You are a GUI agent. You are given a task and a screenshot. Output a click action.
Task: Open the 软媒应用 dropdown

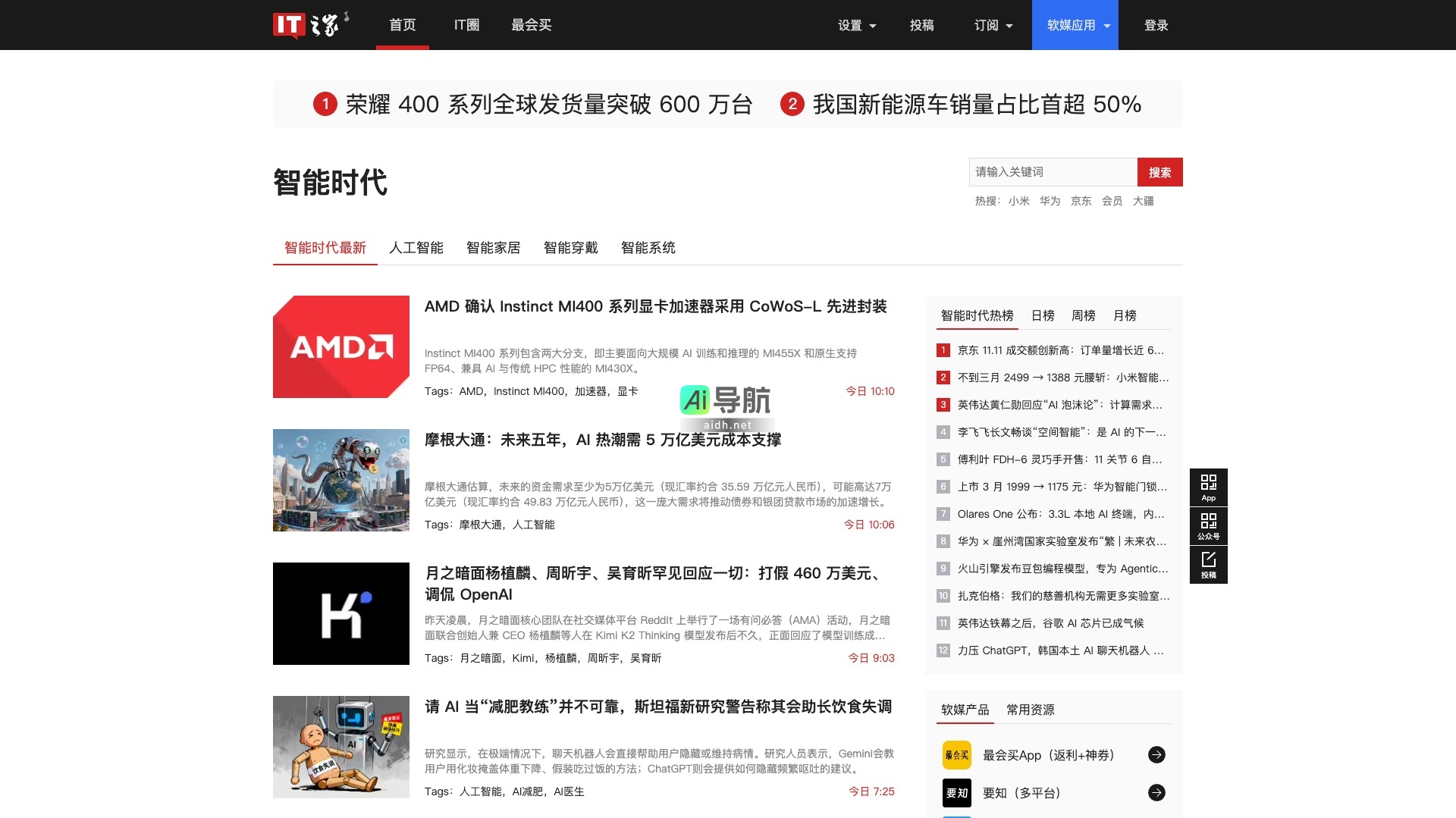point(1074,24)
